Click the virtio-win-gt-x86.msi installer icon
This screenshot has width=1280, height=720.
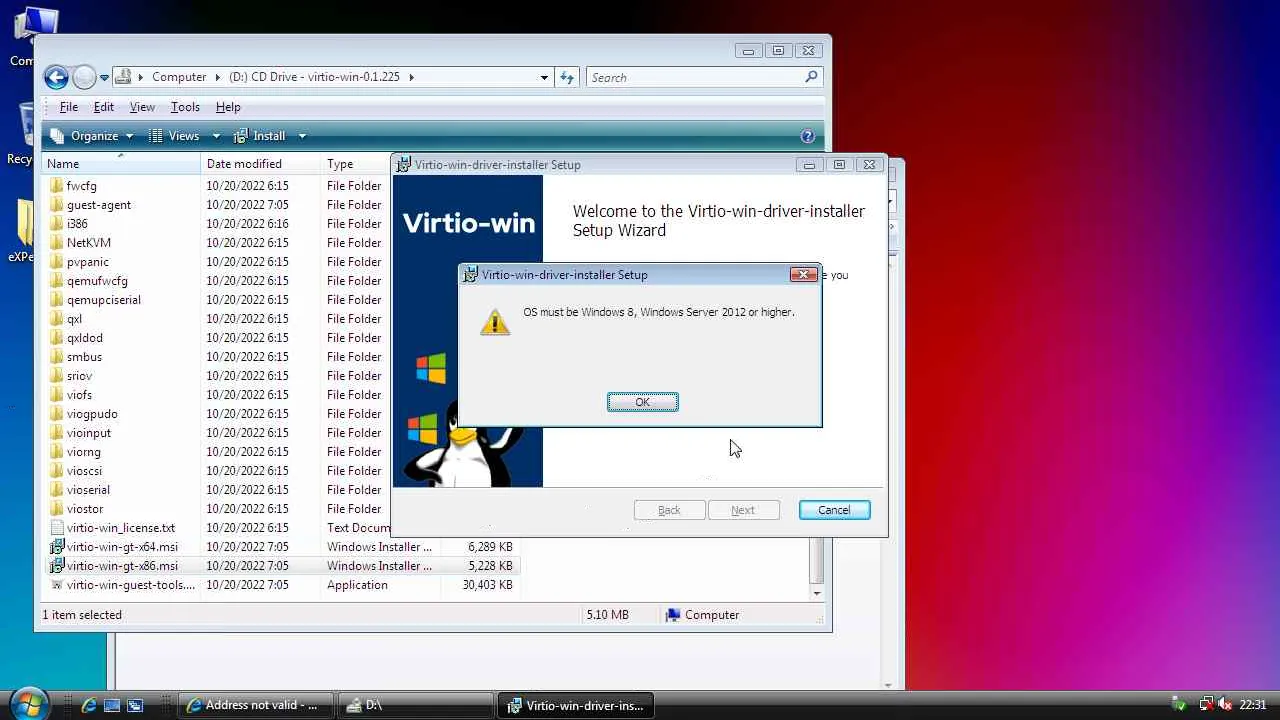[x=57, y=566]
